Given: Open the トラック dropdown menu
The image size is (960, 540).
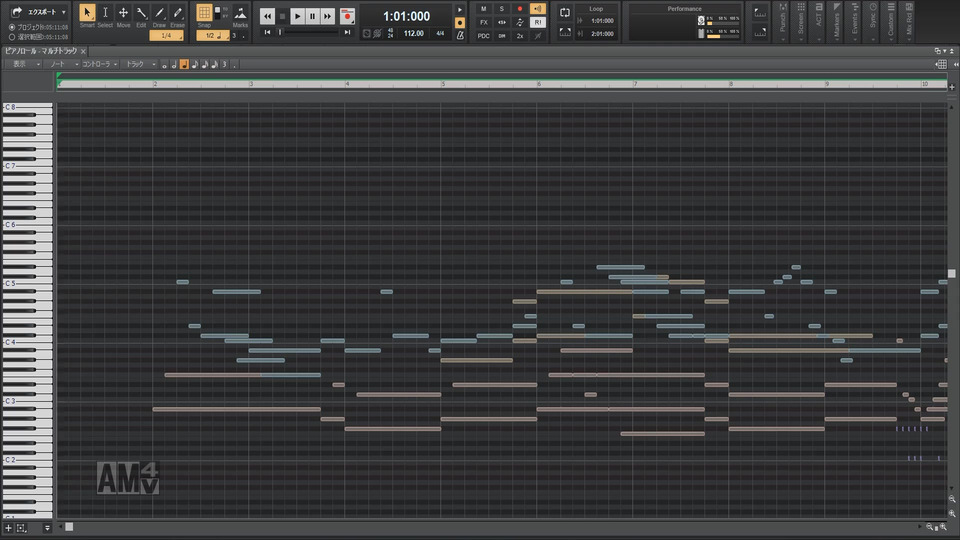Looking at the screenshot, I should (139, 64).
